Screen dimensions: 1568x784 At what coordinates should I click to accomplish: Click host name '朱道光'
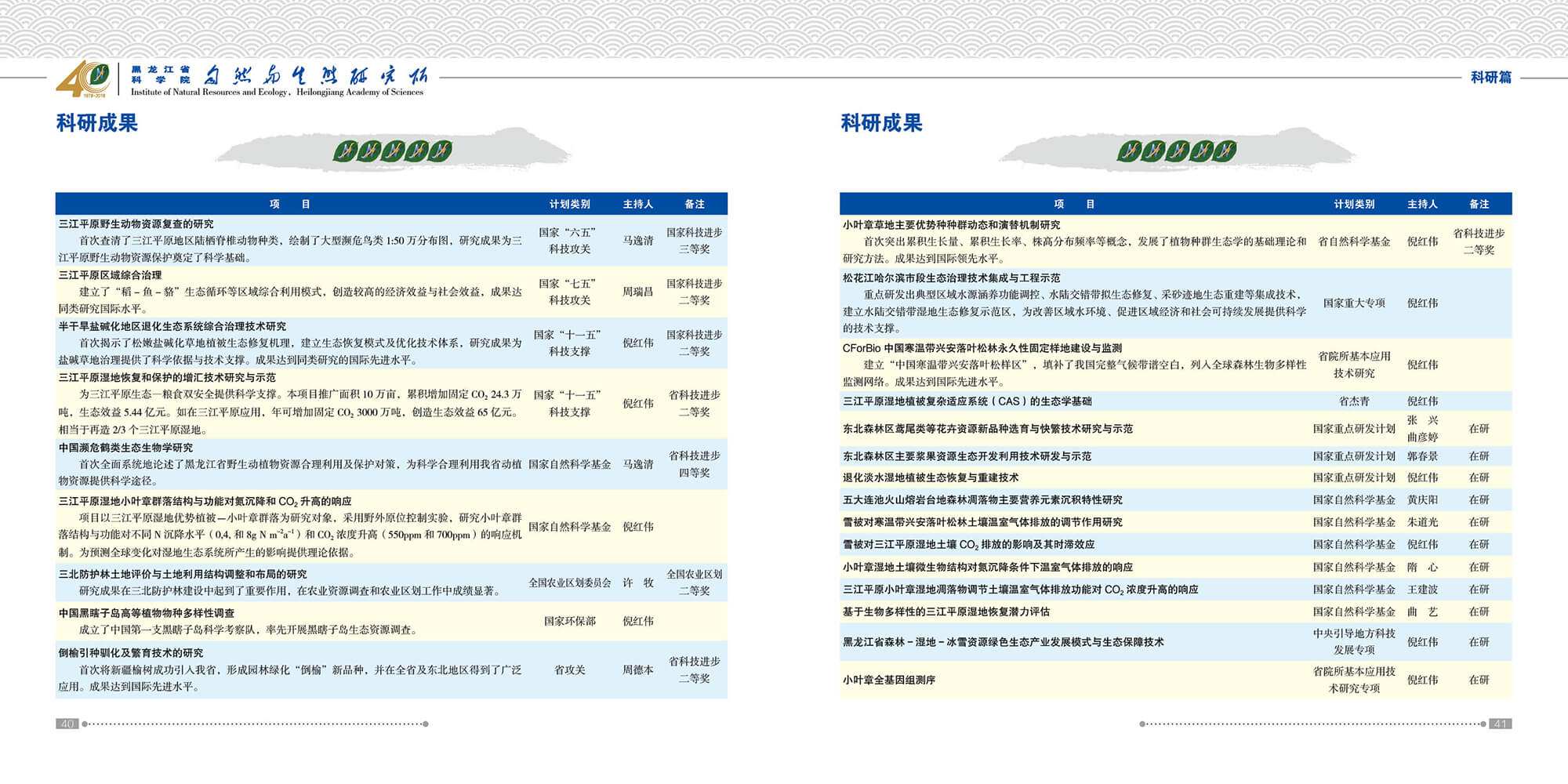pyautogui.click(x=1422, y=522)
